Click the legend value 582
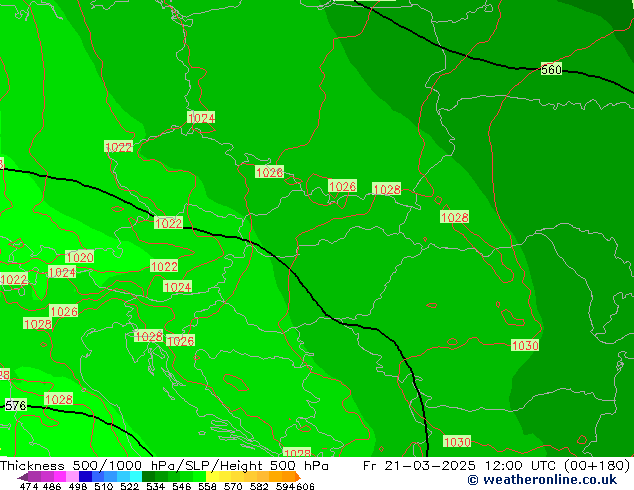Image resolution: width=634 pixels, height=490 pixels. 259,486
